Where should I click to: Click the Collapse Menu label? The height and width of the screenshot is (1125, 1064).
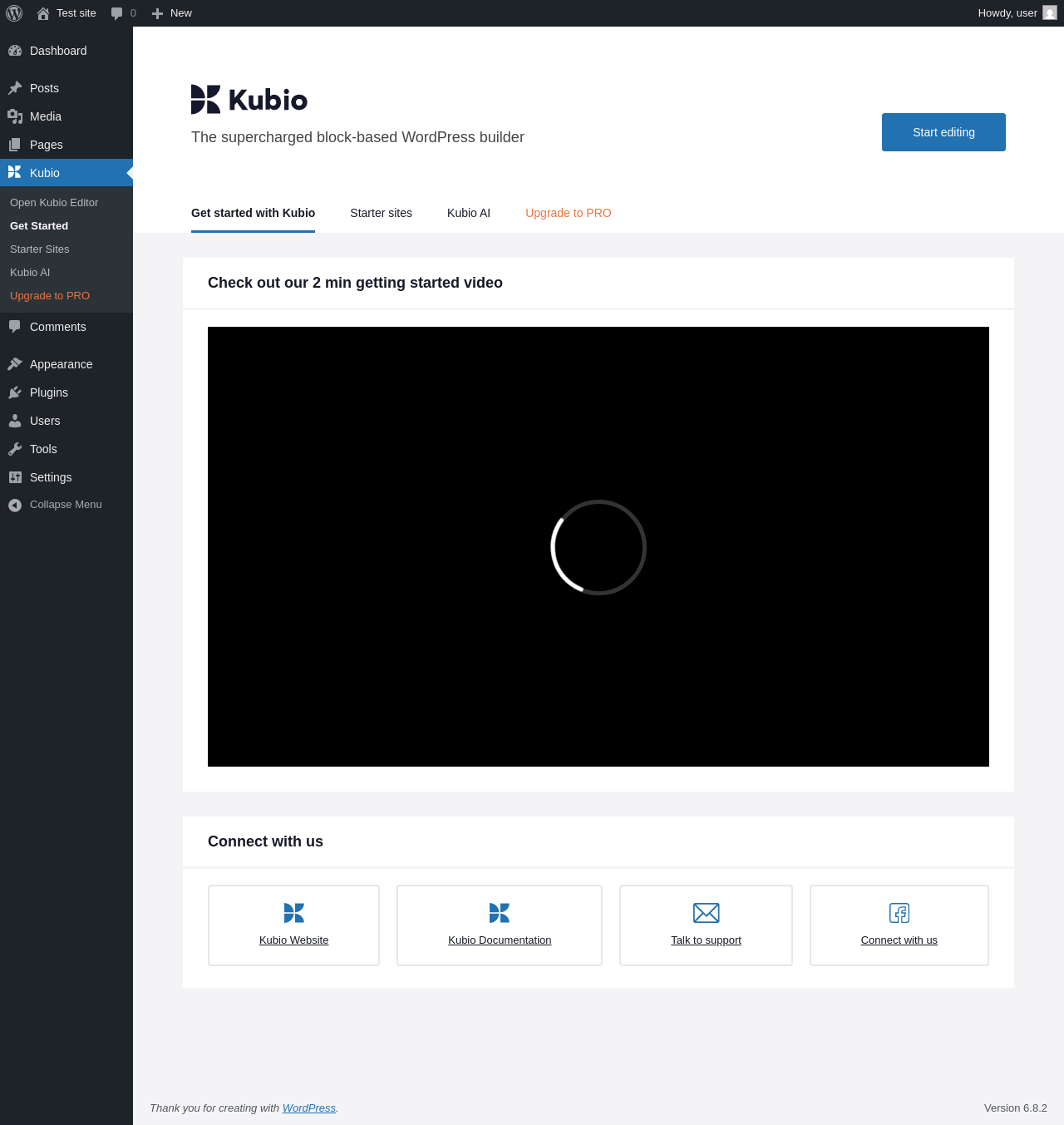tap(66, 505)
